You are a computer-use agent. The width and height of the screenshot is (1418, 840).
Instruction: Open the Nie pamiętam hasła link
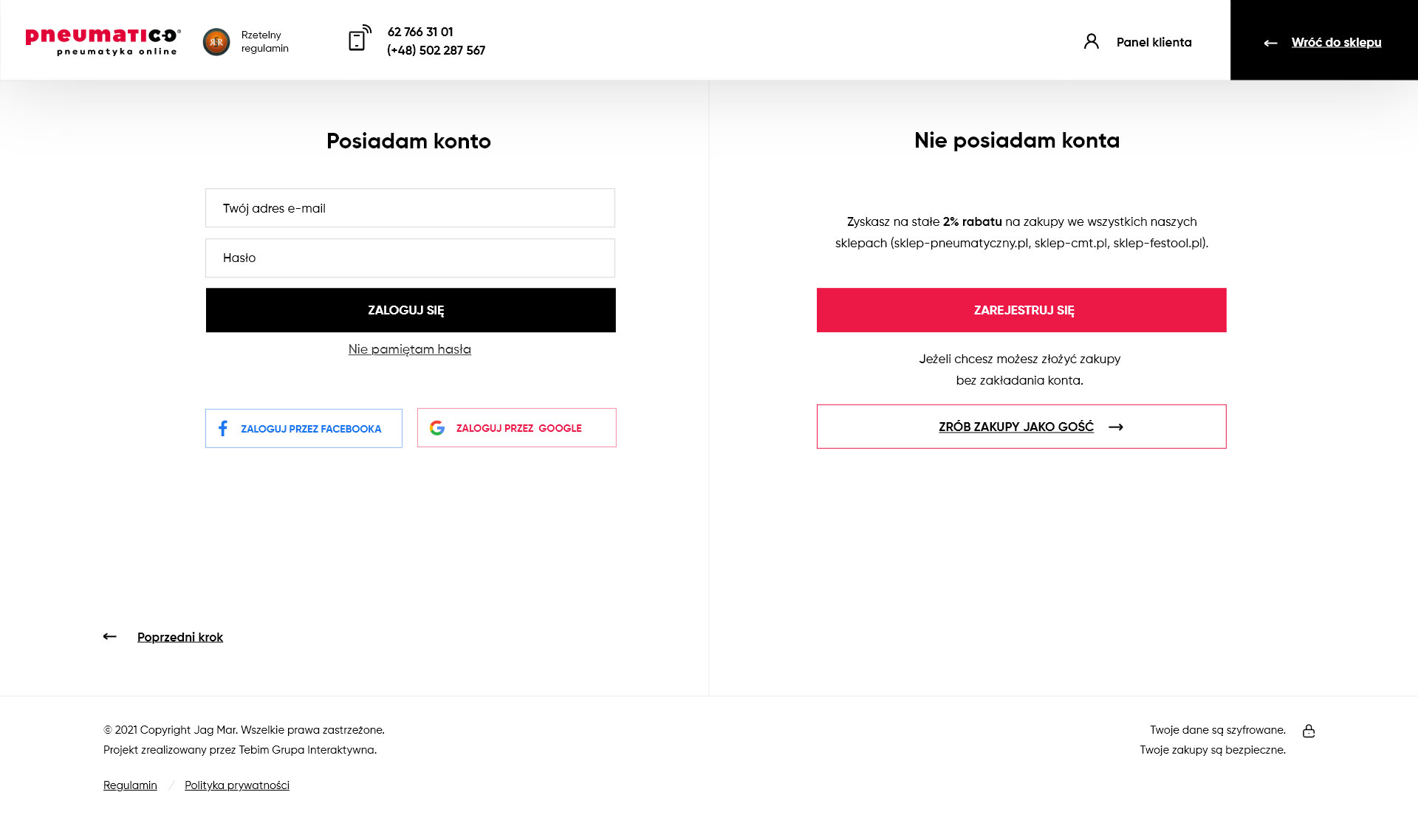[x=410, y=349]
